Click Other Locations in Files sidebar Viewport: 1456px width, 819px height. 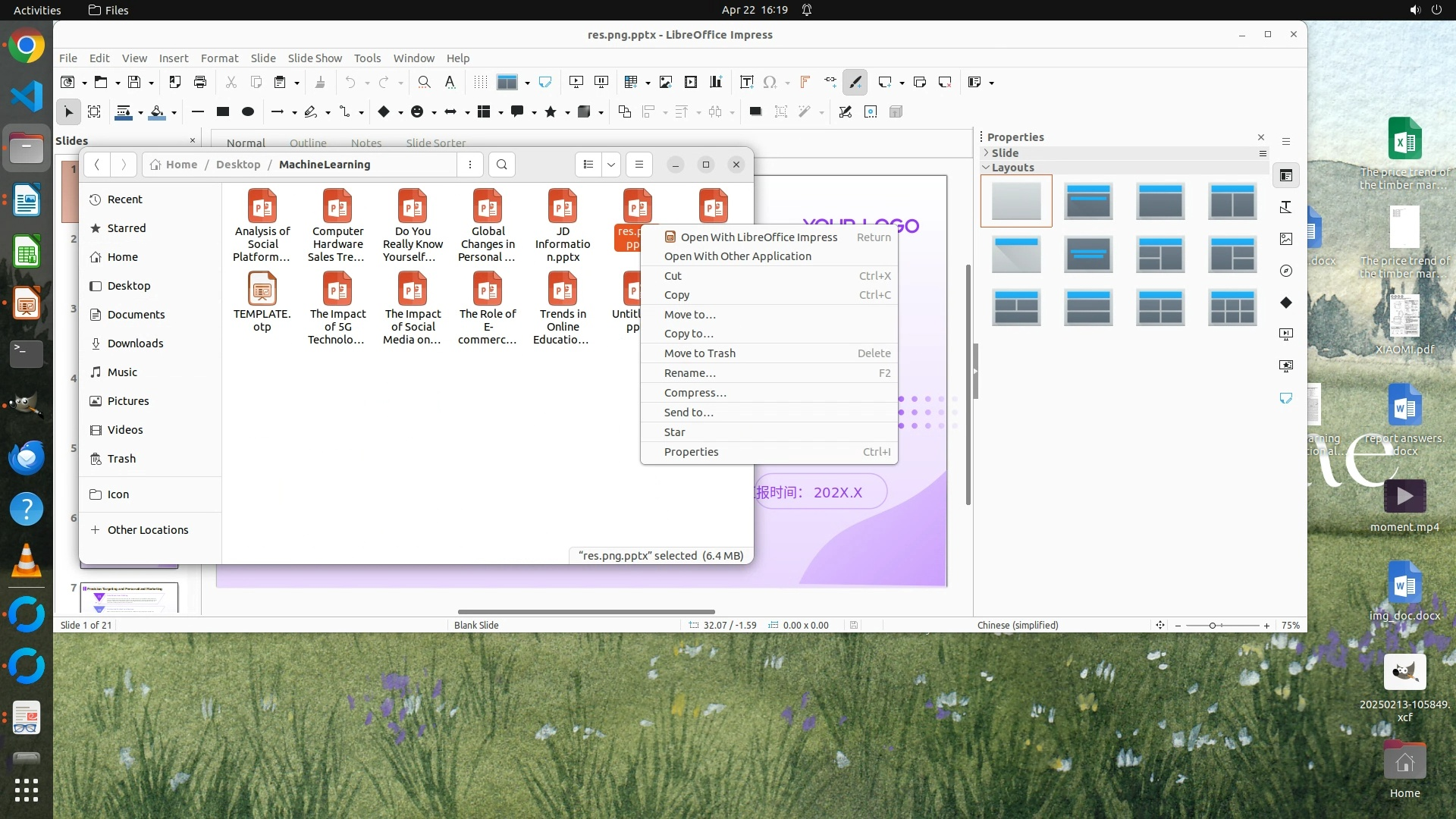click(147, 530)
